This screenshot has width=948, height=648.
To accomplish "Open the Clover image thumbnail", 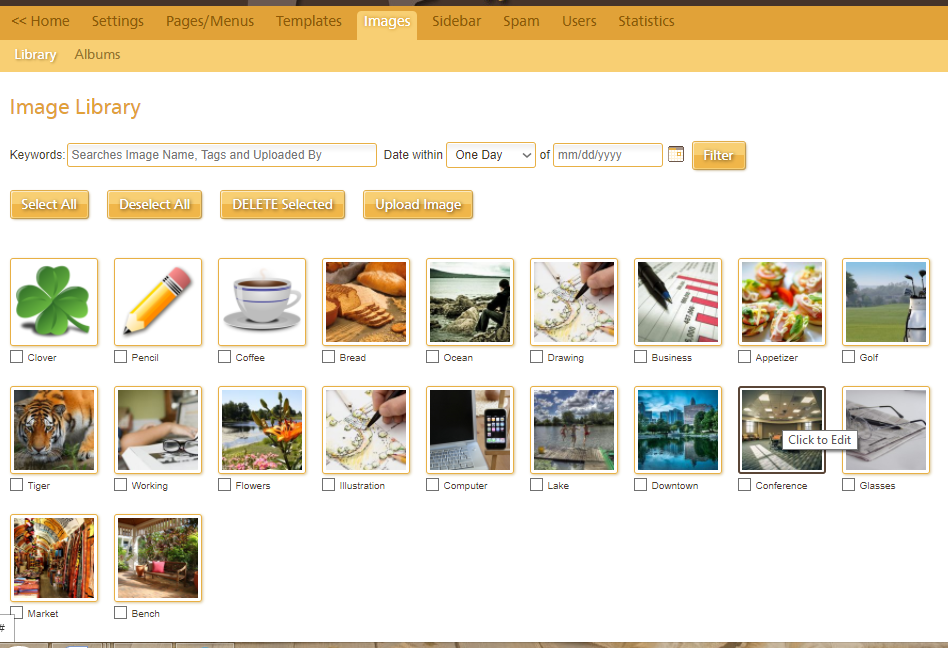I will point(54,302).
